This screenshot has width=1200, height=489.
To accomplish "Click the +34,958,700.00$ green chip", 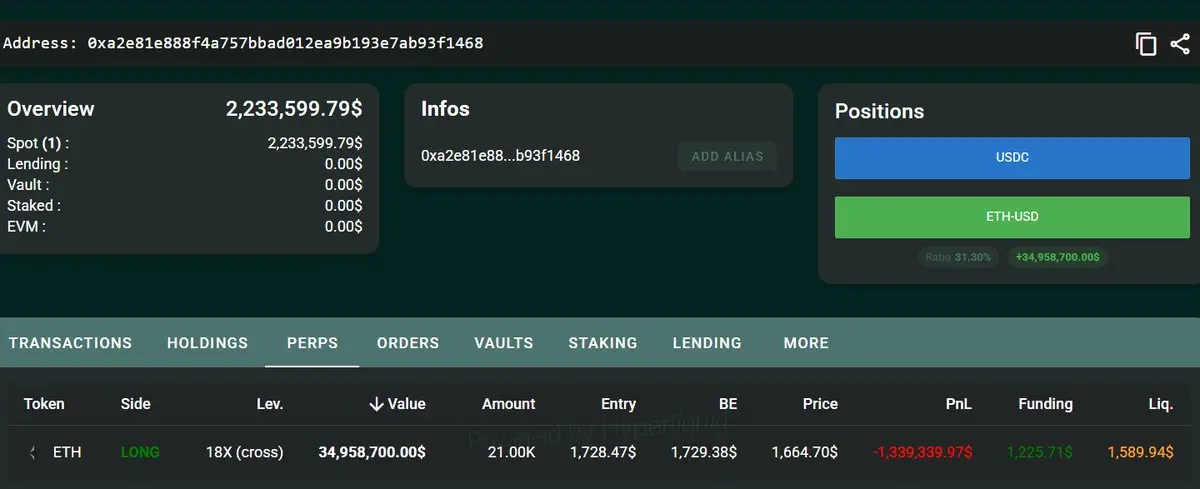I will coord(1057,257).
